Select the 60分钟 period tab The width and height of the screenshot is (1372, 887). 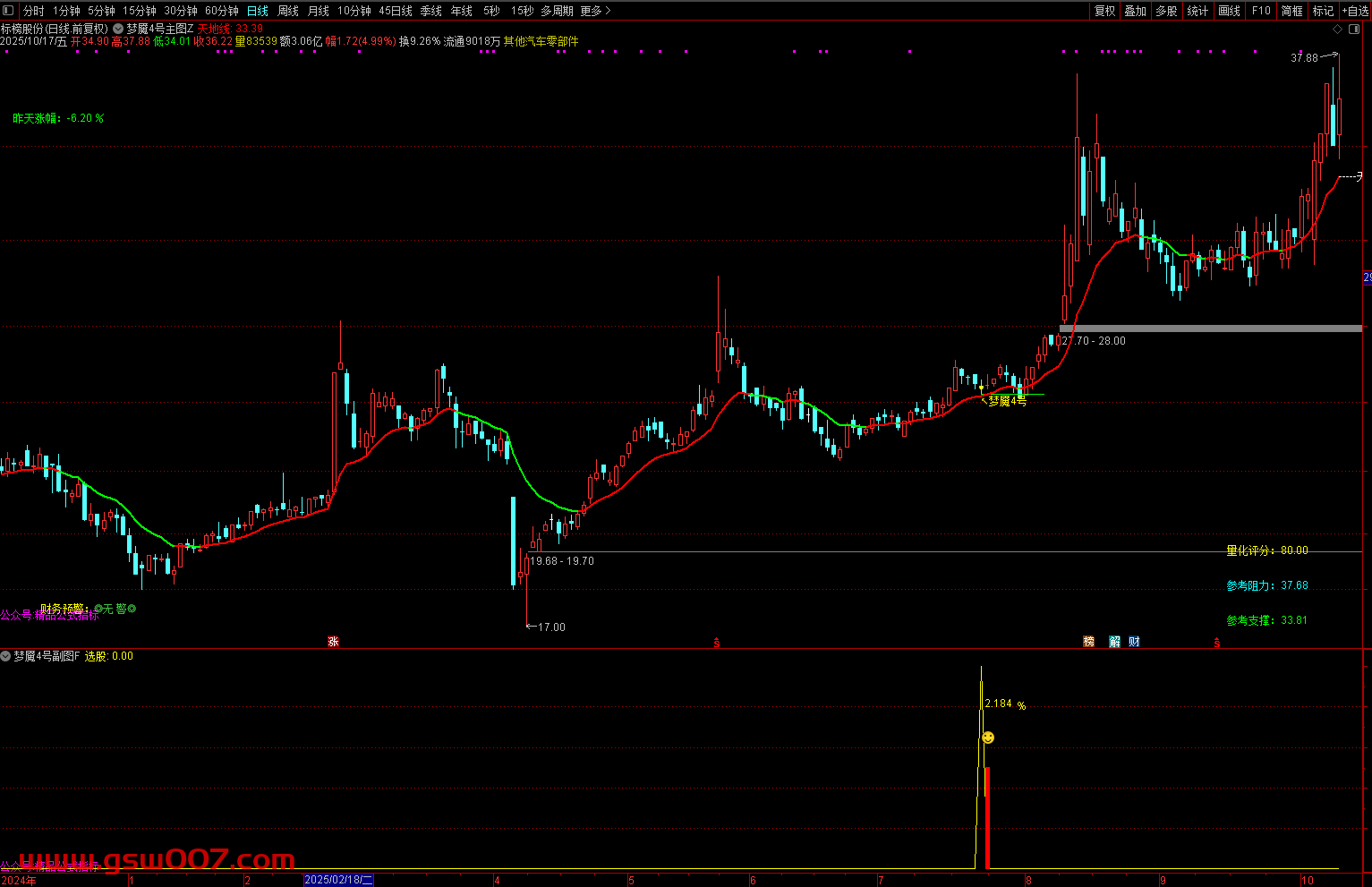click(x=221, y=11)
